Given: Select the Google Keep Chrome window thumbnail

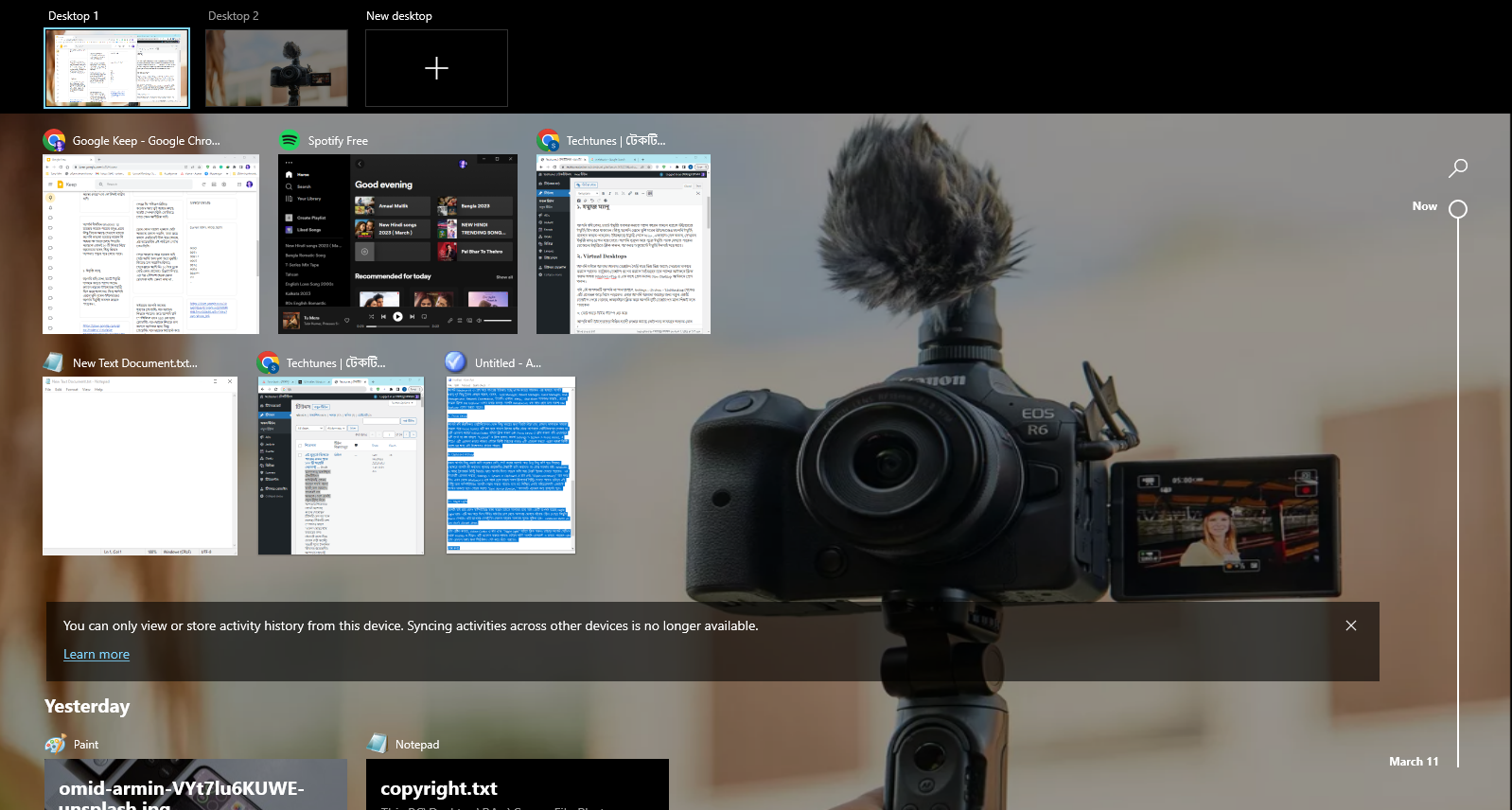Looking at the screenshot, I should 150,244.
